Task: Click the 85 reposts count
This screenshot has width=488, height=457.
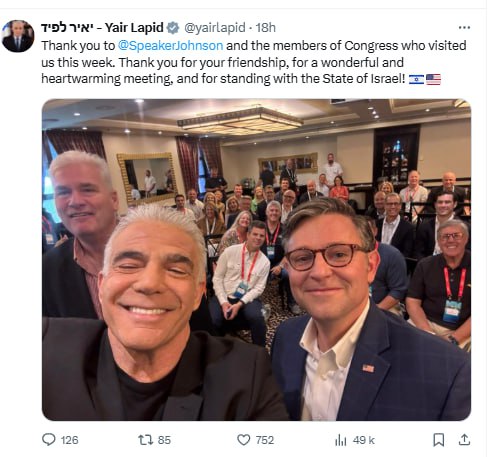Action: [164, 440]
